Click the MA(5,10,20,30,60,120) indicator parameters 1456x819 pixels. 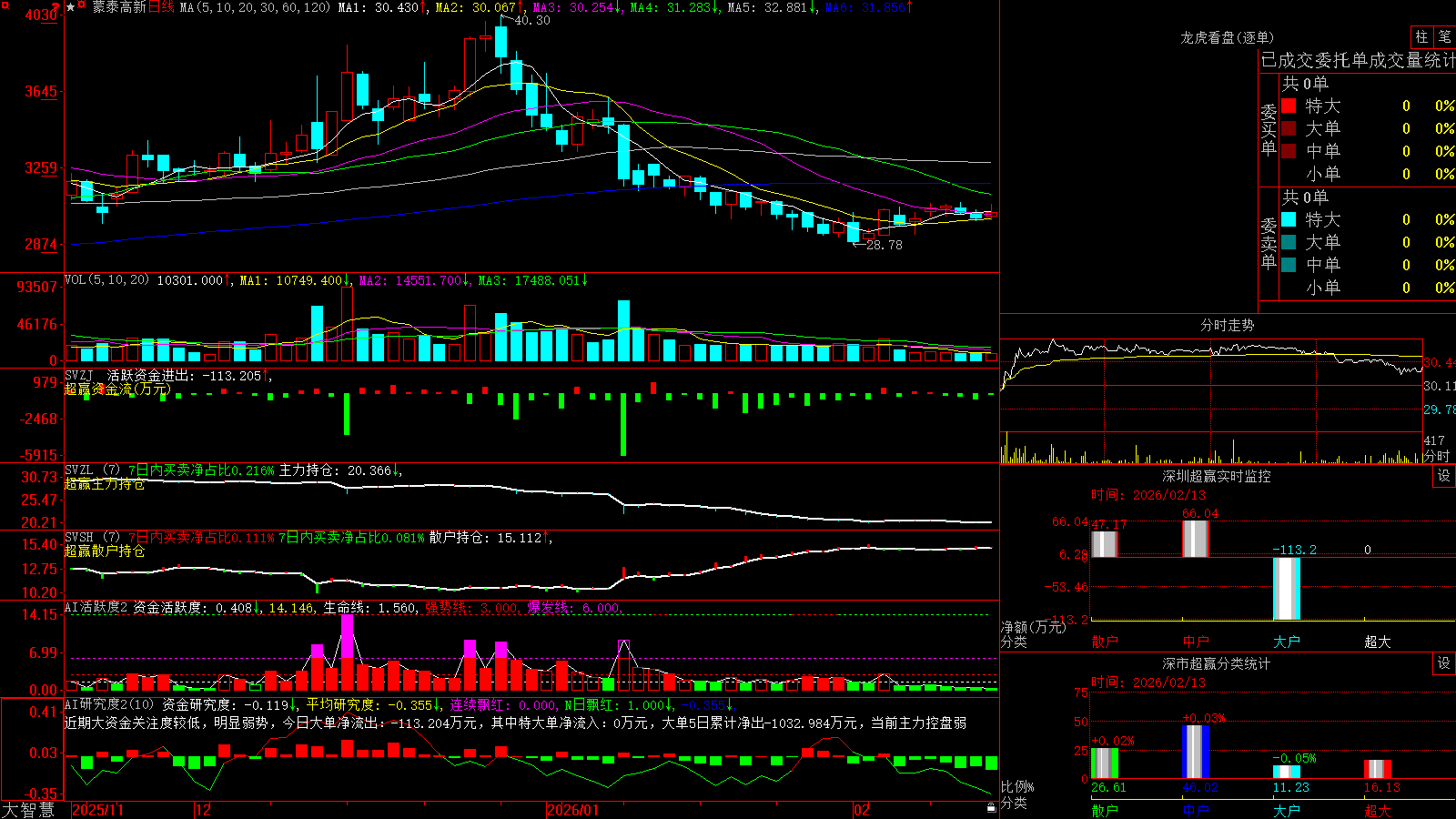255,7
